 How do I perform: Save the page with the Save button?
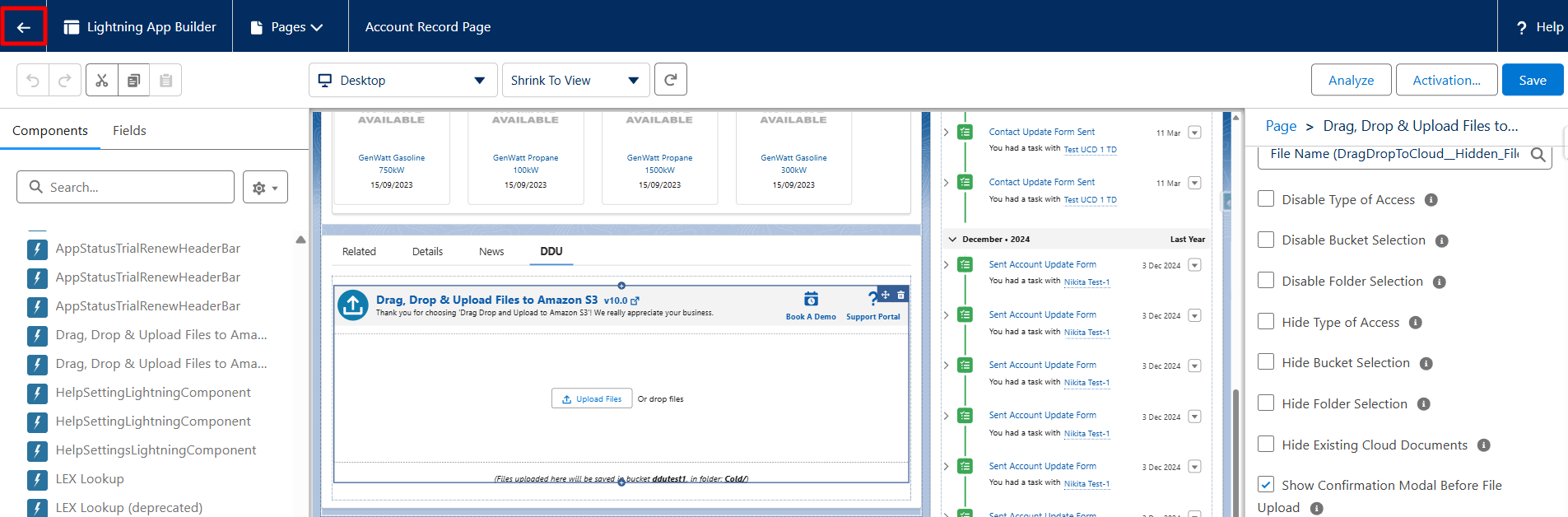coord(1532,80)
